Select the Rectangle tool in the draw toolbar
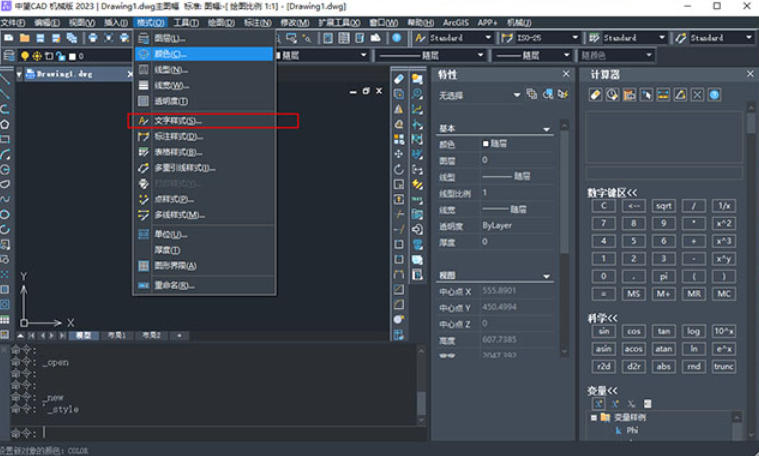 5,139
